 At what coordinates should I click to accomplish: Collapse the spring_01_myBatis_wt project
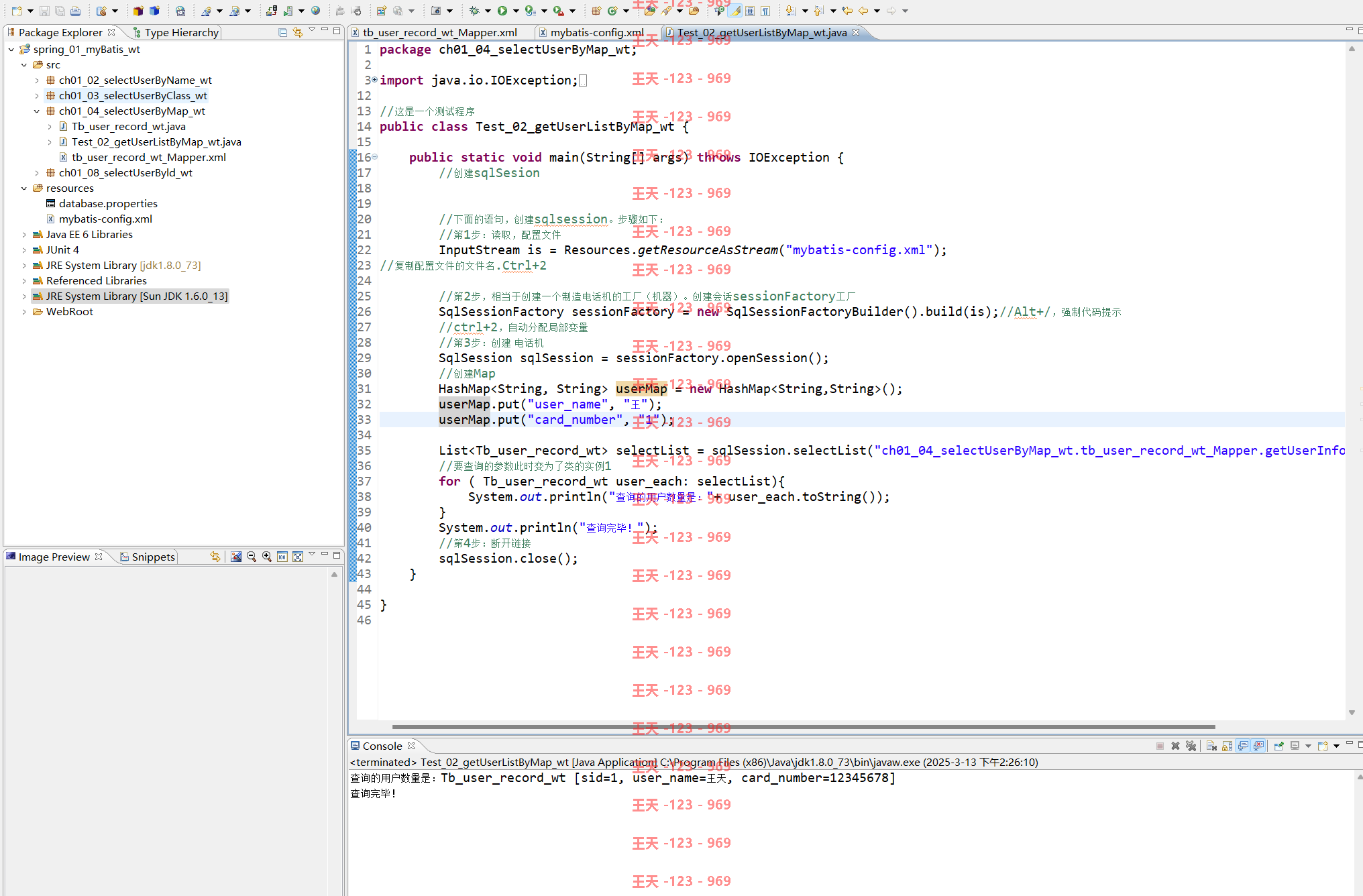[x=11, y=50]
